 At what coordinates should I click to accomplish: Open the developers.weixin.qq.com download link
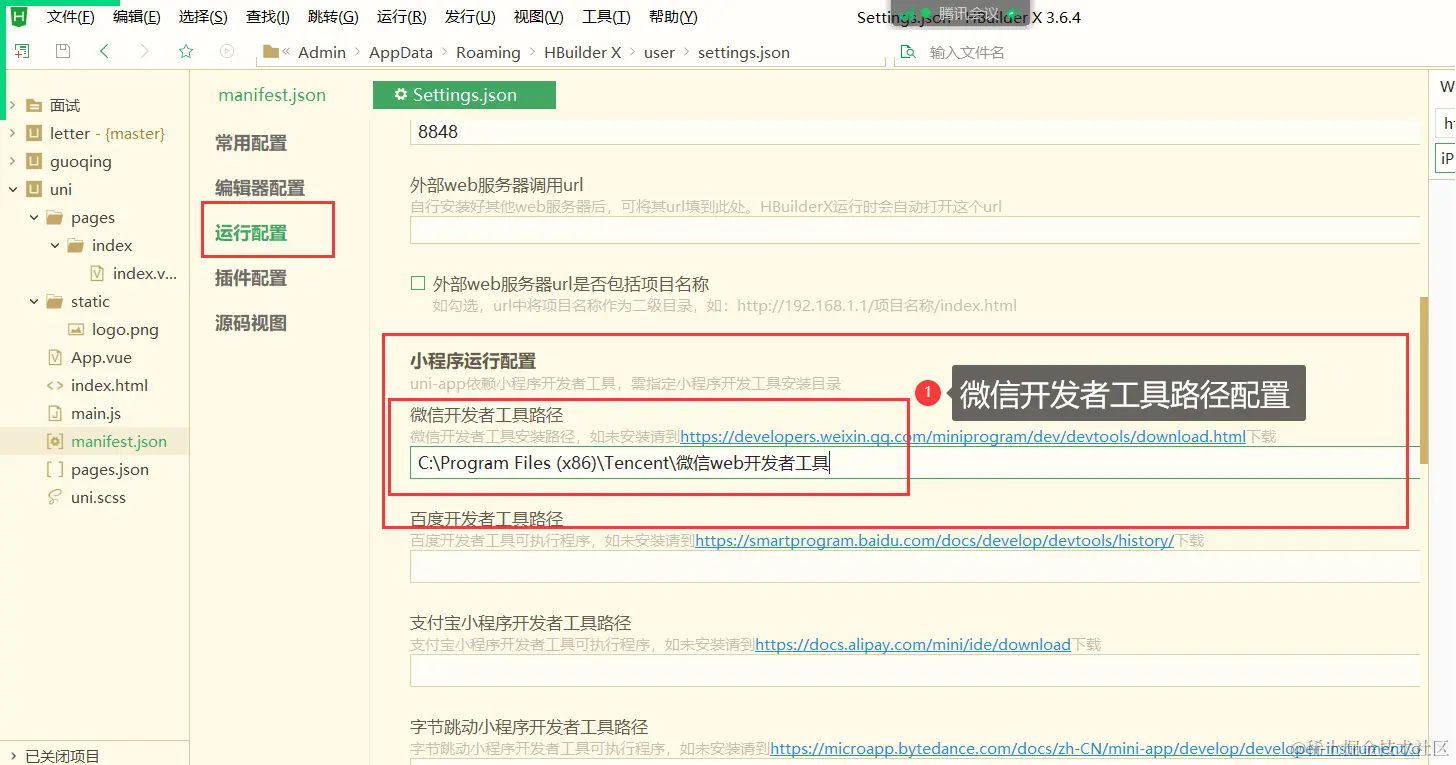pos(963,437)
